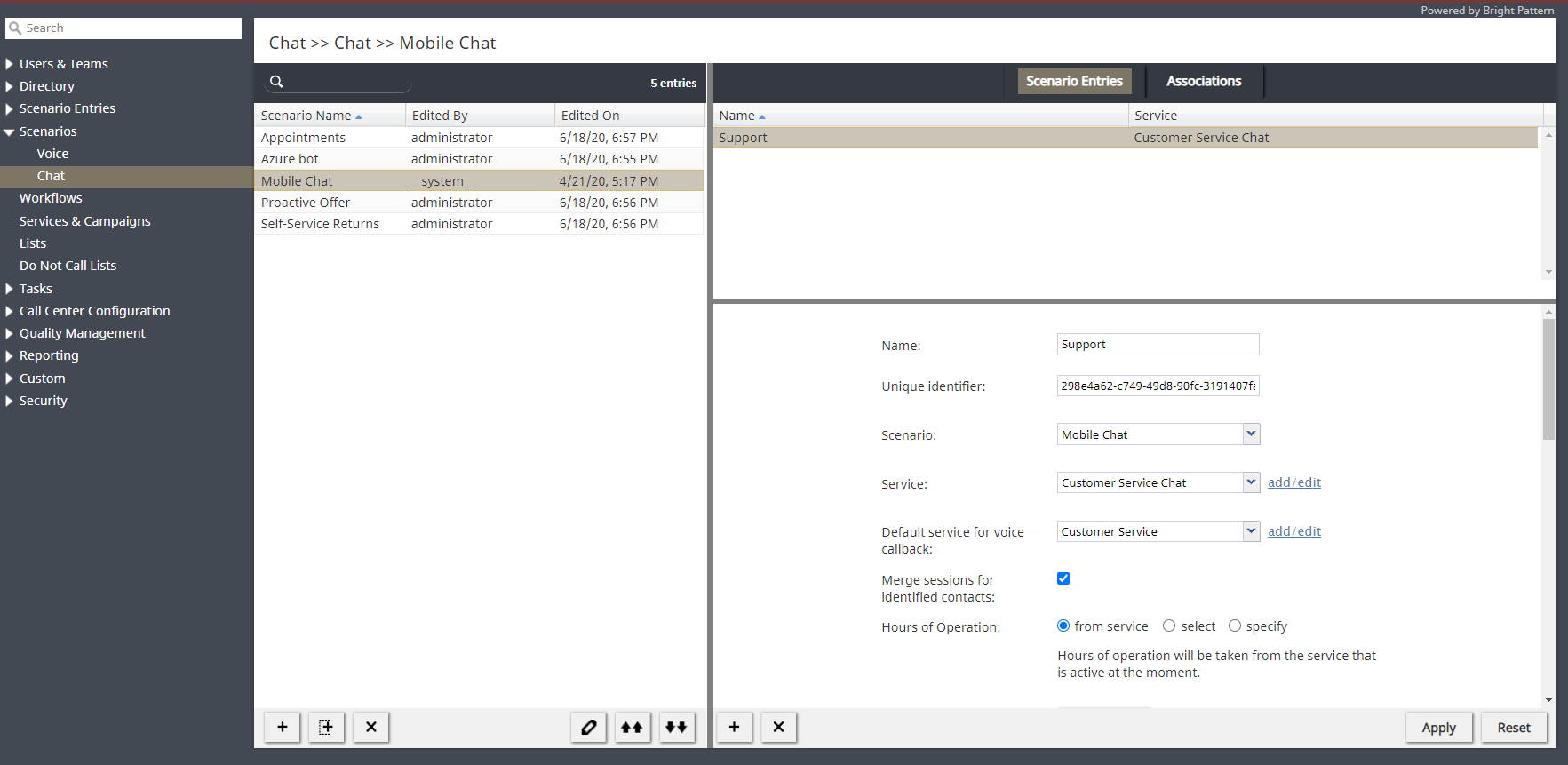
Task: Click details pane scroll up arrow
Action: (x=1548, y=312)
